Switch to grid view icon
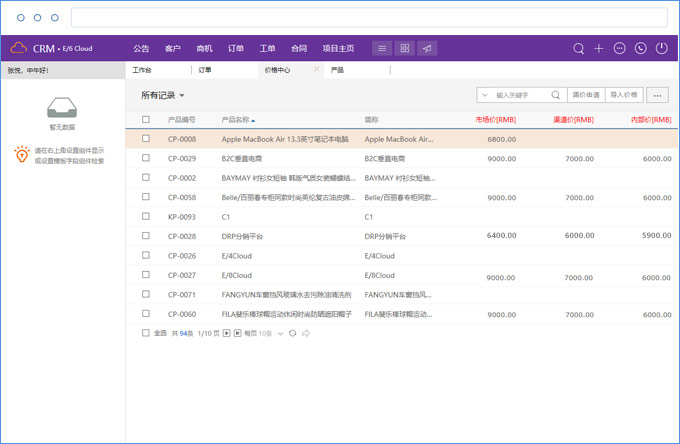Viewport: 680px width, 444px height. click(x=404, y=48)
